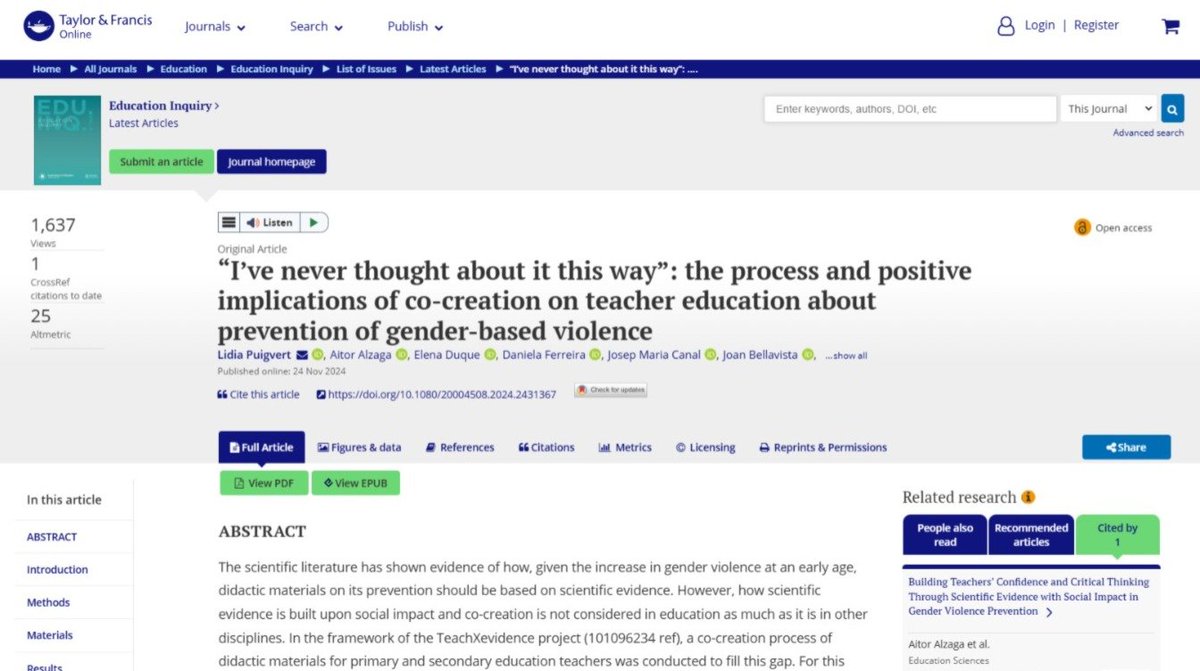1200x671 pixels.
Task: Click the Cite this article link
Action: pyautogui.click(x=258, y=394)
